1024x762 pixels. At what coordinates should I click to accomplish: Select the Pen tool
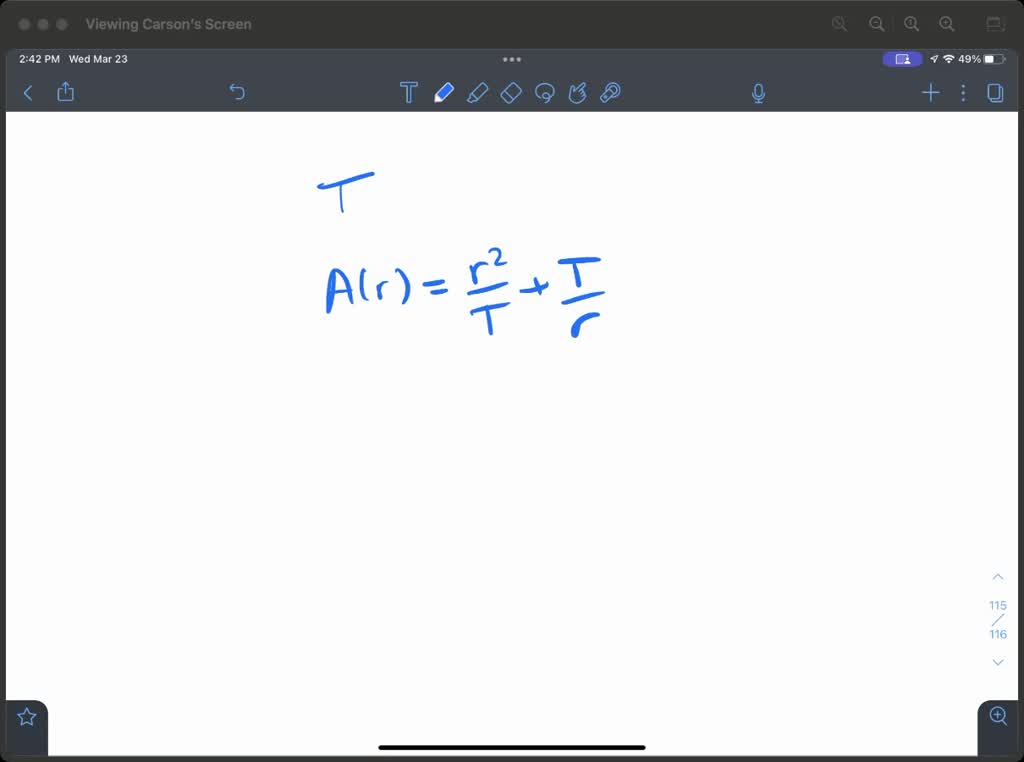(444, 92)
